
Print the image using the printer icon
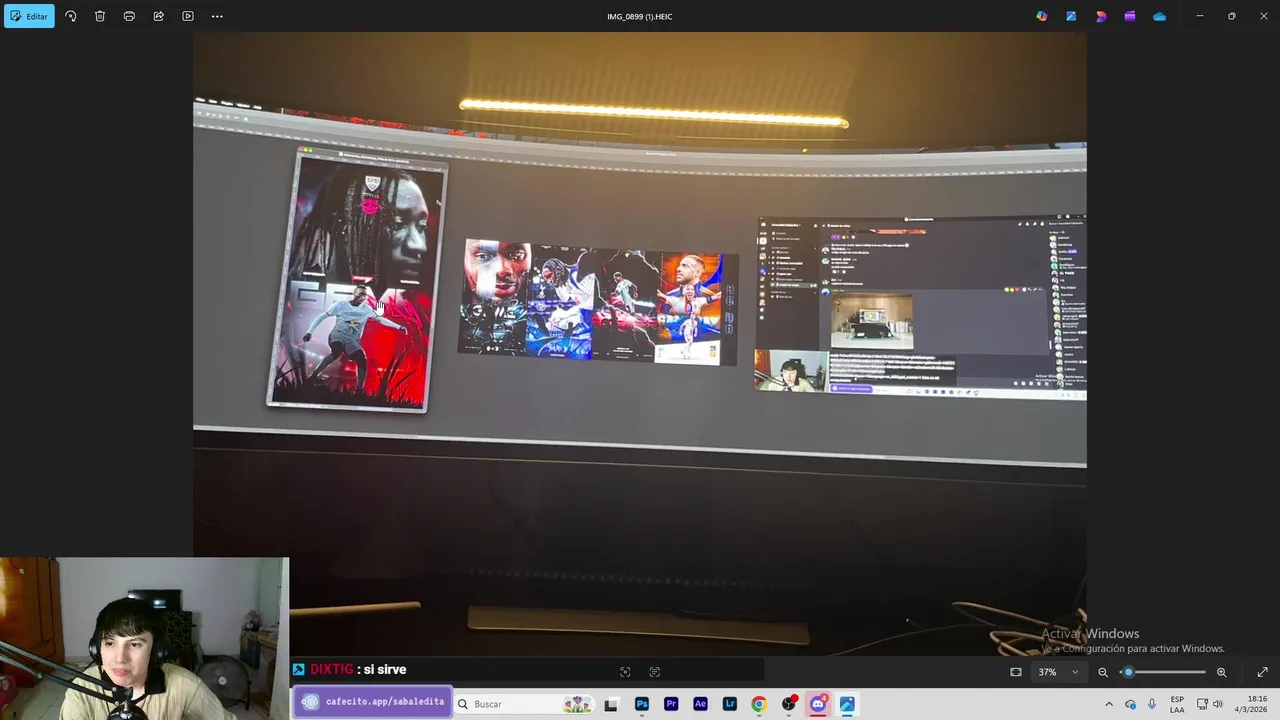point(129,16)
